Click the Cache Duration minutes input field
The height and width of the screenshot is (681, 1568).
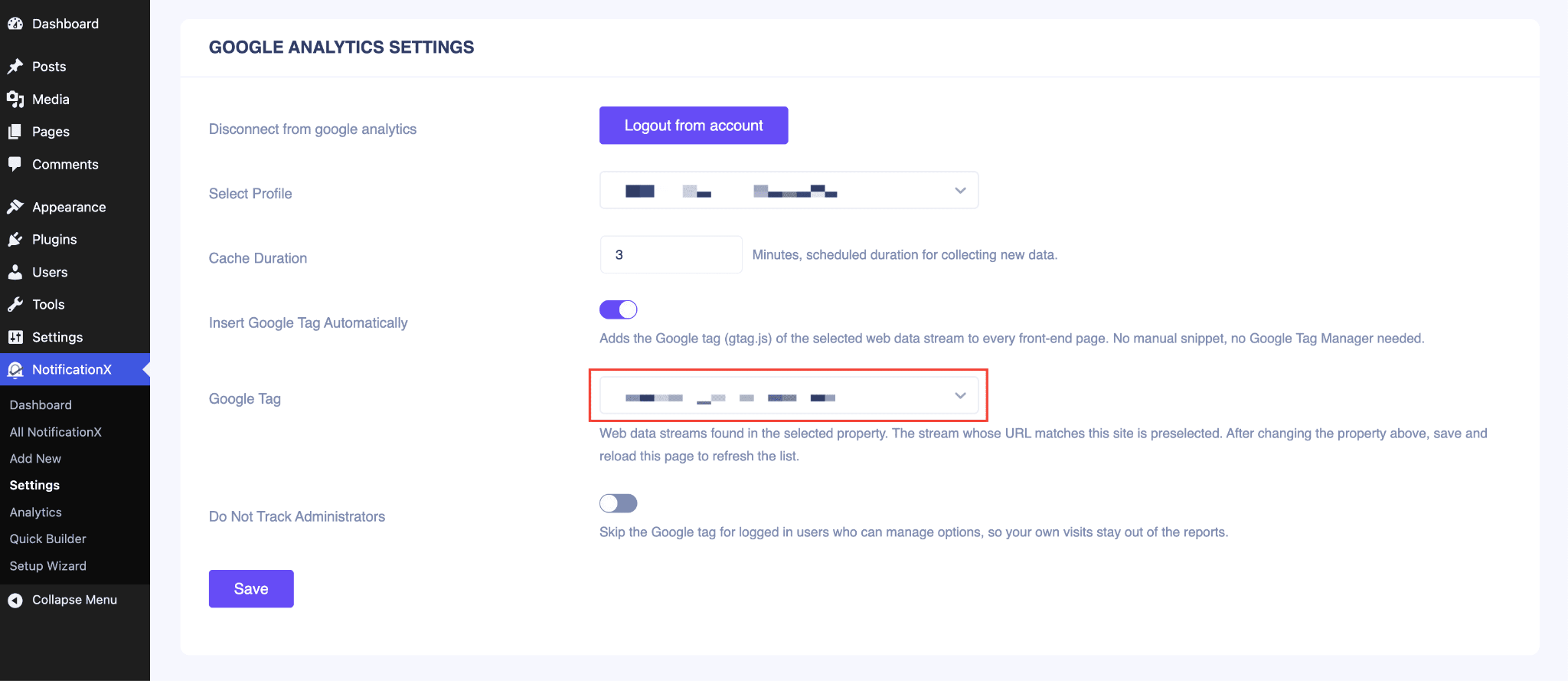tap(671, 254)
